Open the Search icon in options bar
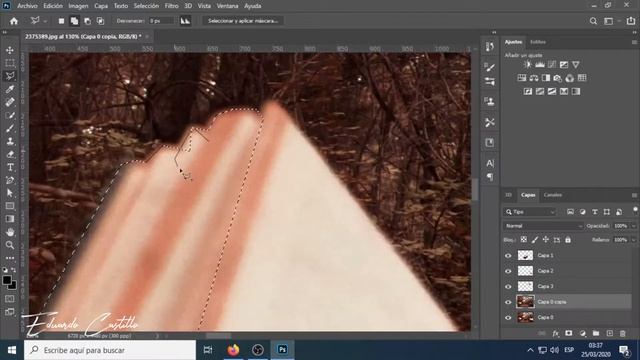The image size is (640, 360). click(593, 21)
